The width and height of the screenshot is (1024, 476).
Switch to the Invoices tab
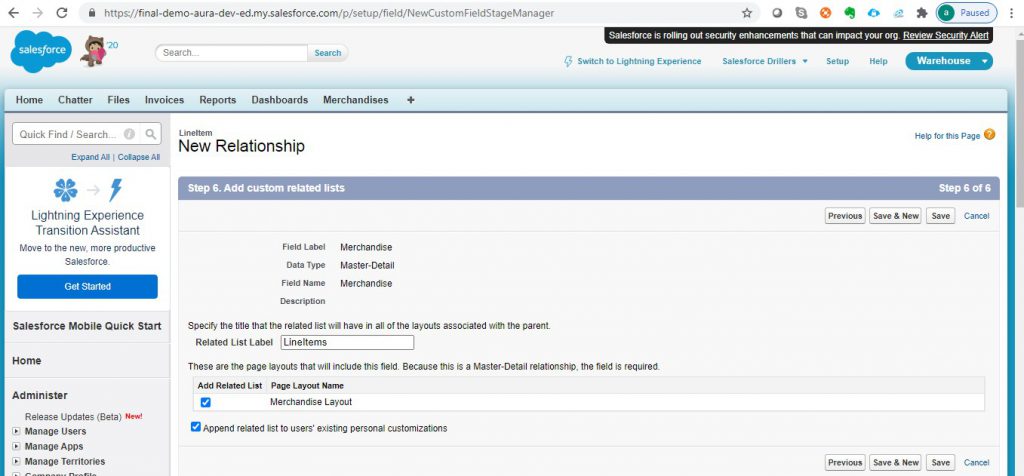164,100
